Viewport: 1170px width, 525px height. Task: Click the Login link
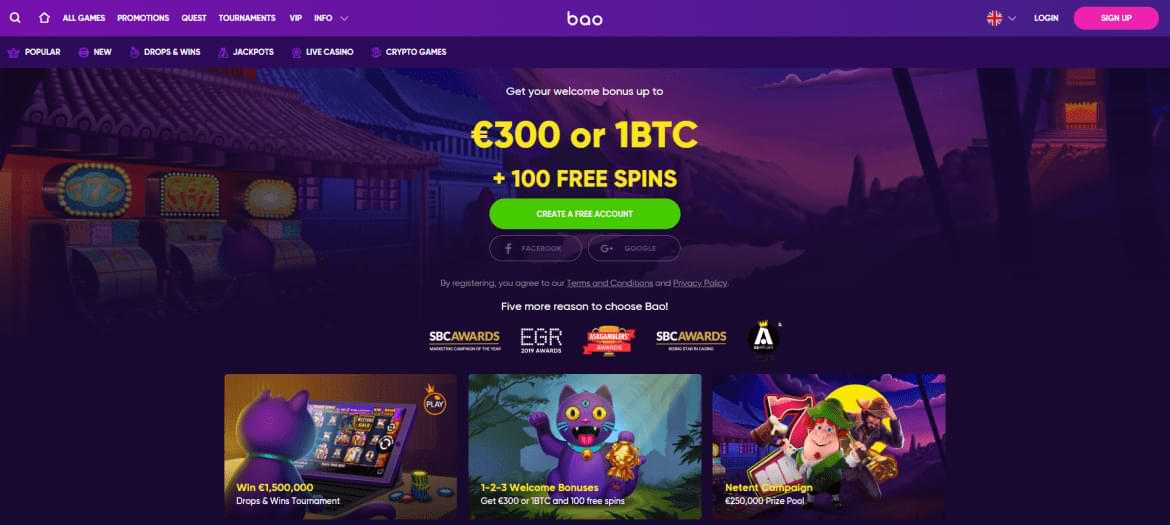[1046, 18]
